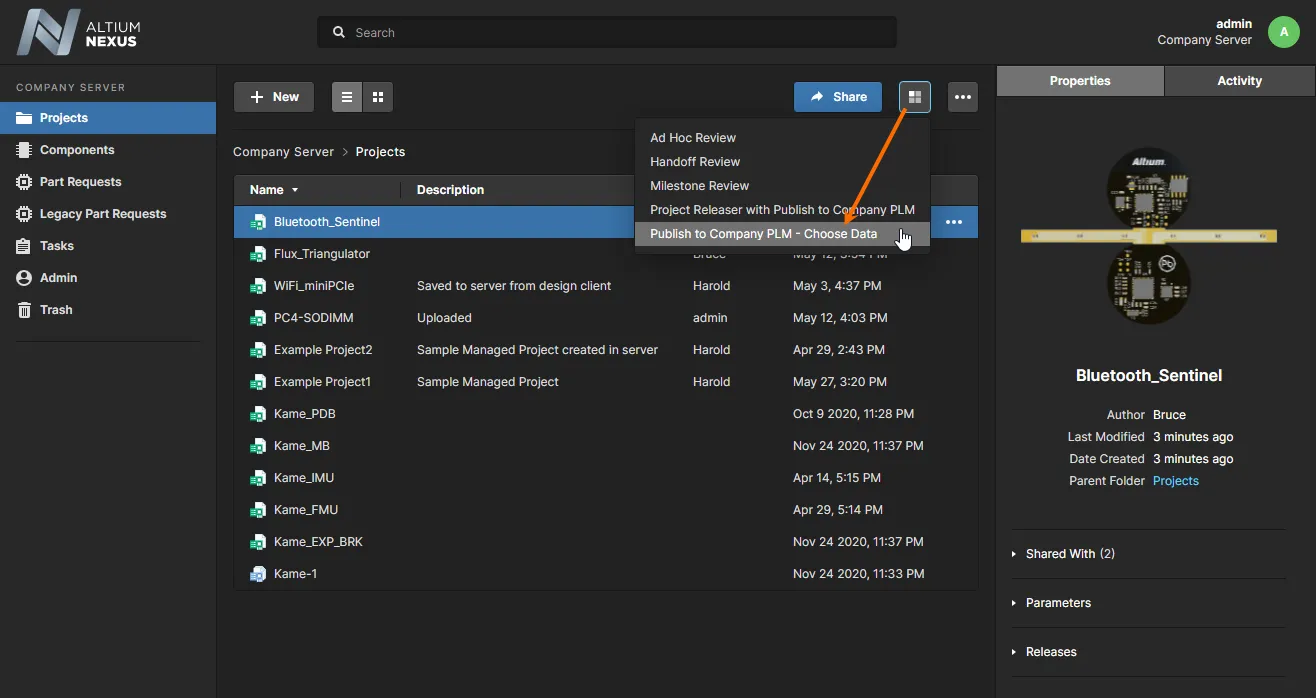1316x698 pixels.
Task: Open Tasks in the sidebar
Action: (x=108, y=246)
